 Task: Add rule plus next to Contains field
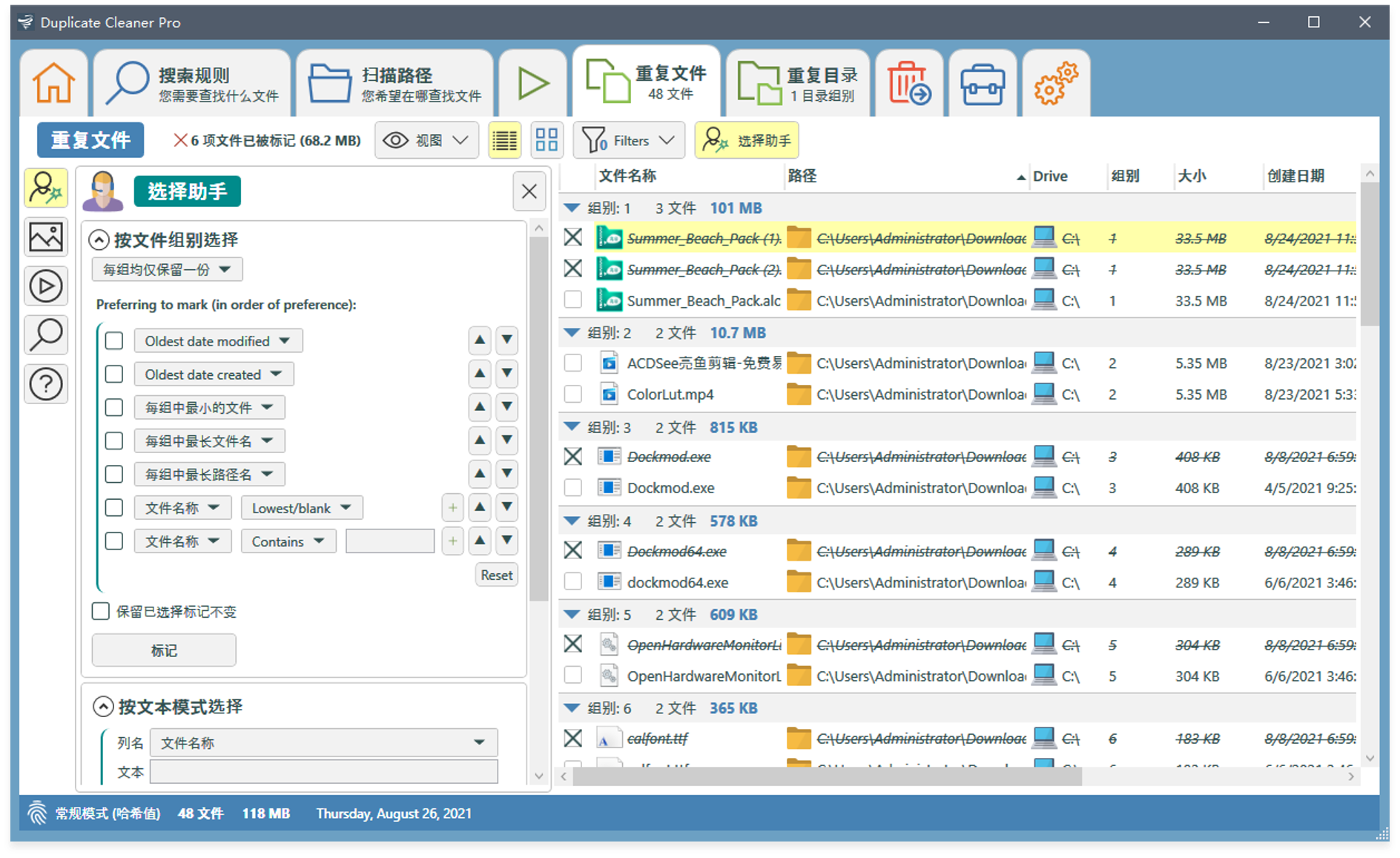452,541
